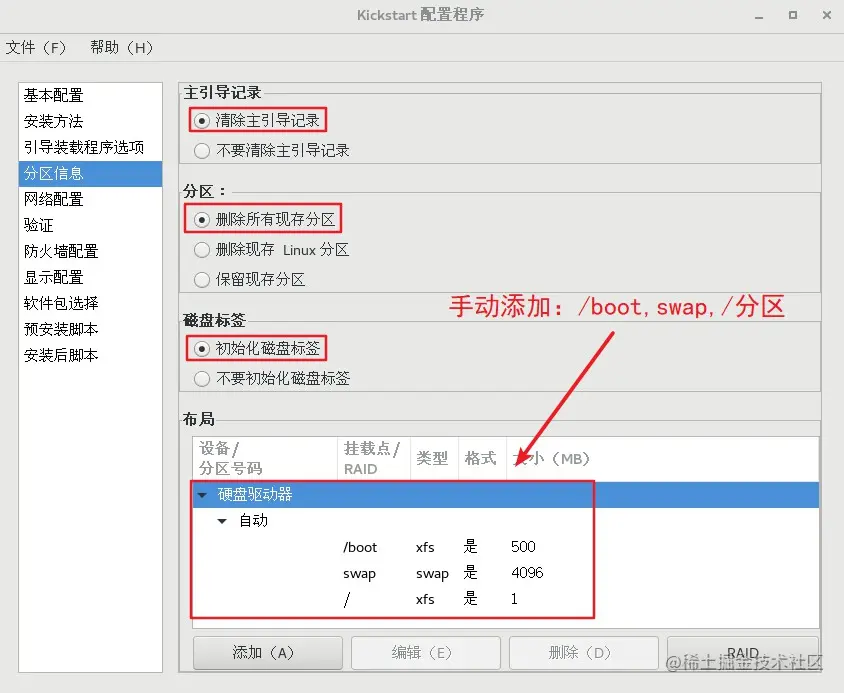Image resolution: width=844 pixels, height=693 pixels.
Task: Click the 删除 (D) button
Action: click(584, 653)
